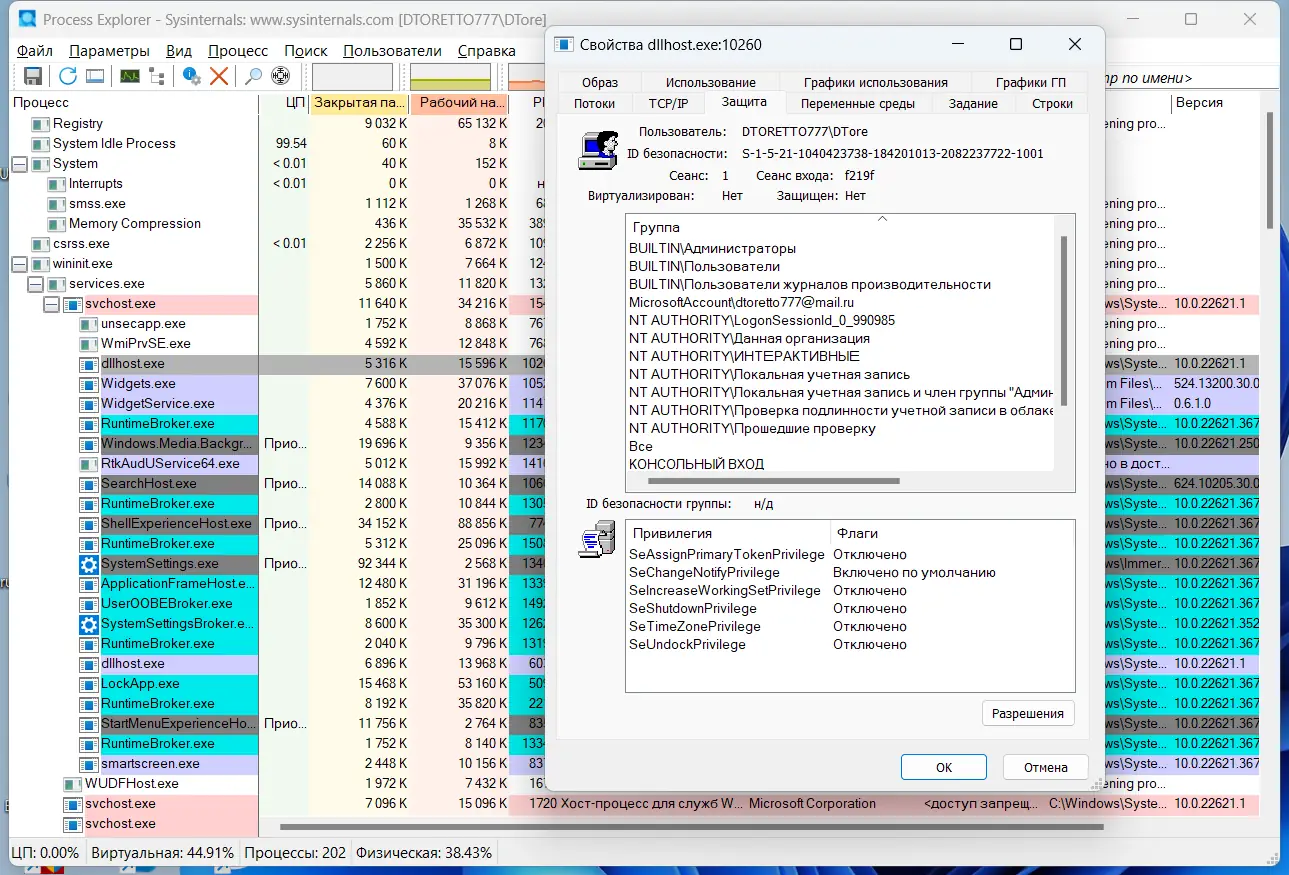Click the UserOOBEBroker.exe process icon
This screenshot has height=875, width=1289.
pos(90,604)
